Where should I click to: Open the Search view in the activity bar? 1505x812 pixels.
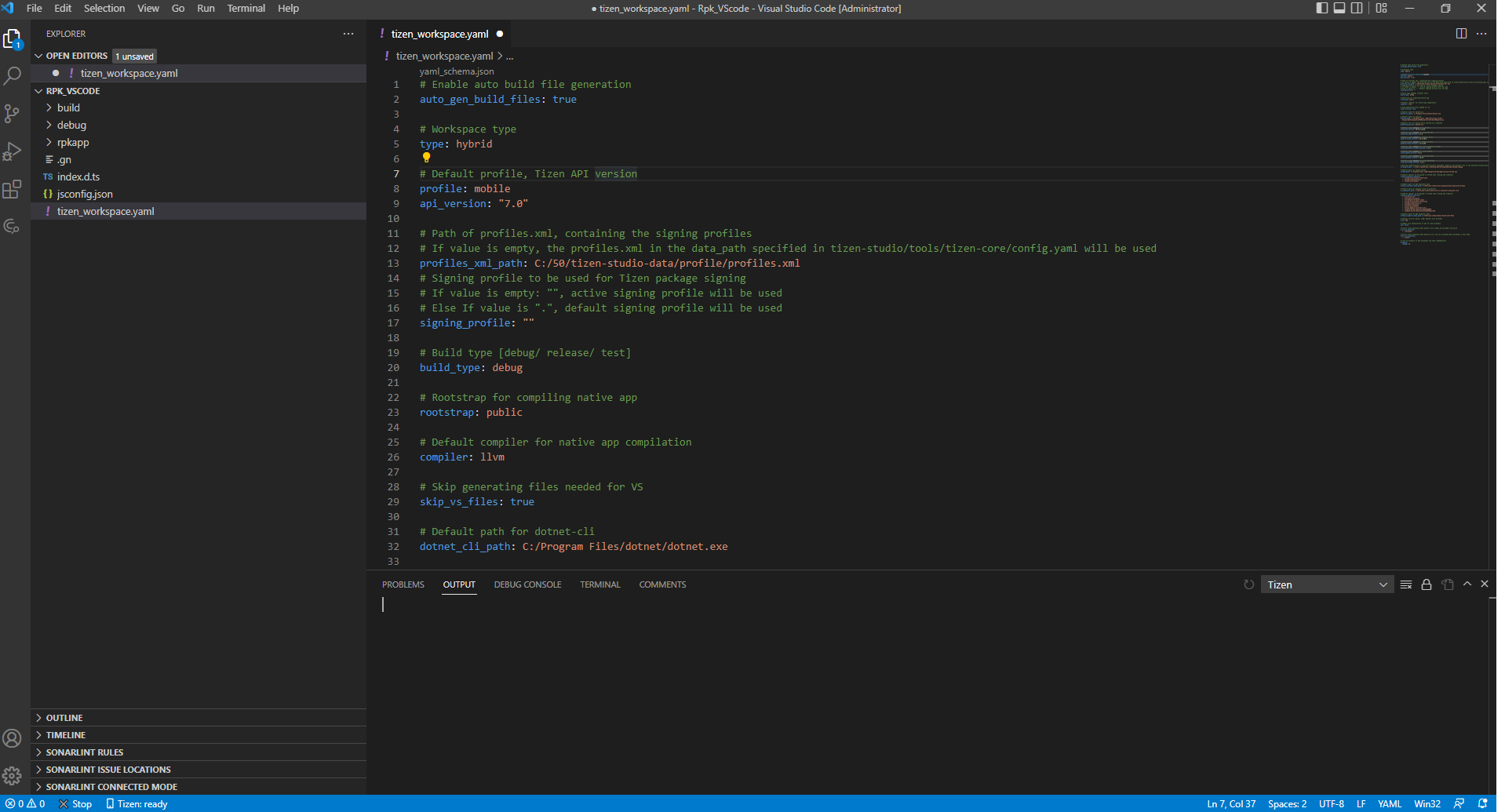click(13, 75)
